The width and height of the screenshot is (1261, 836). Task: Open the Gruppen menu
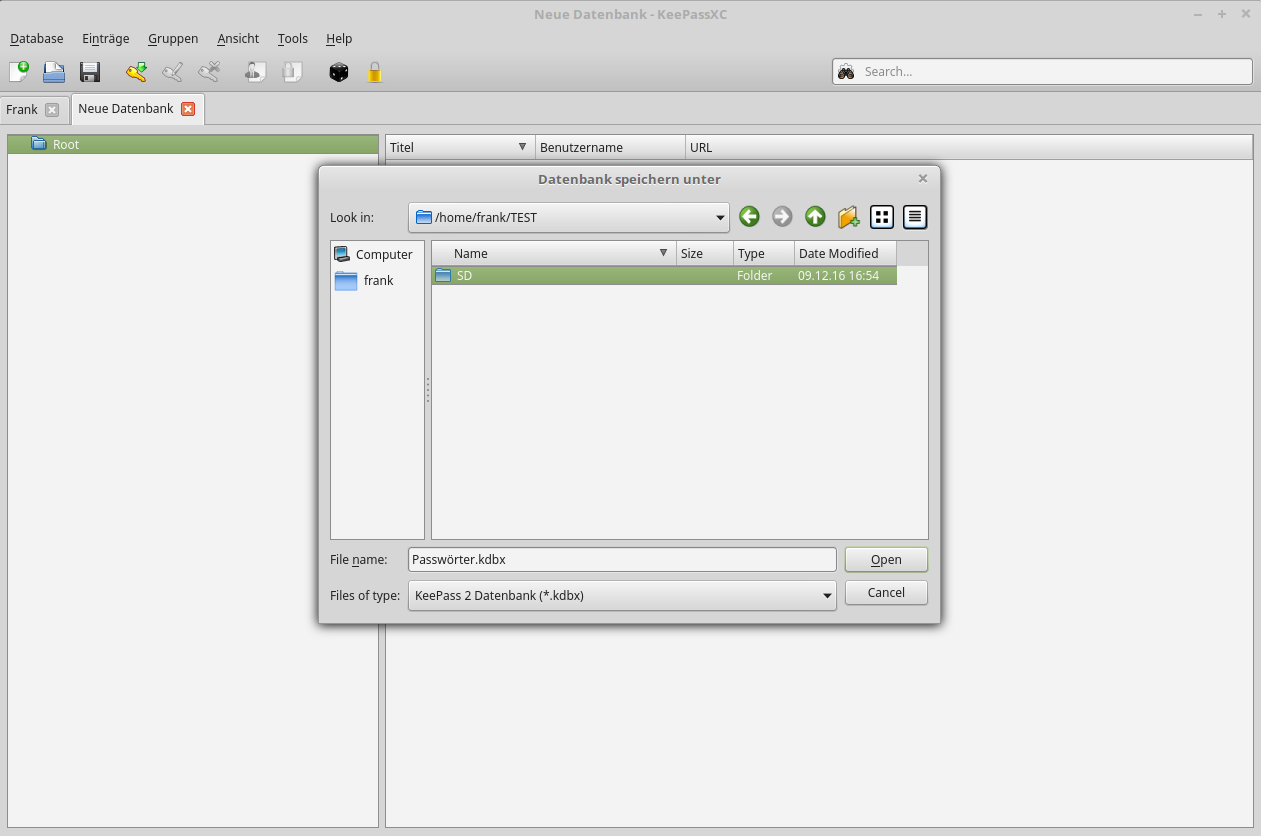[173, 38]
